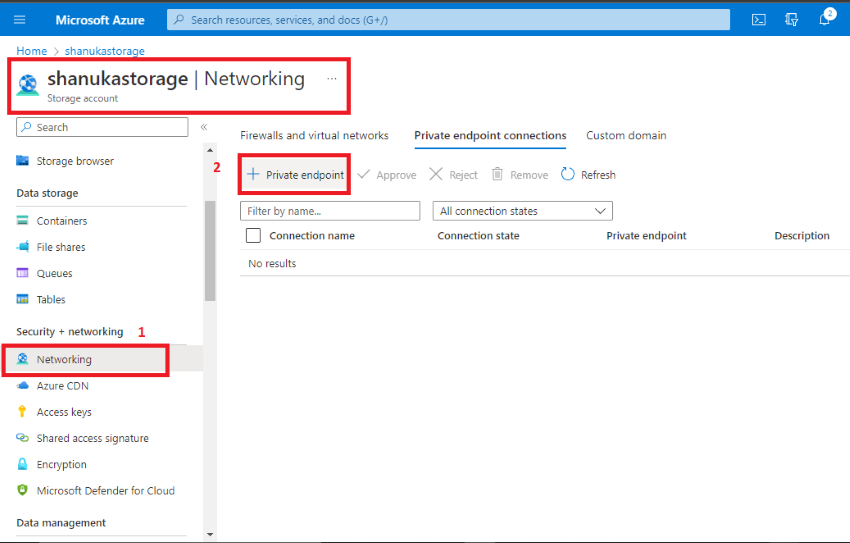Screen dimensions: 850x543
Task: Click the Microsoft Defender shield icon
Action: coord(22,490)
